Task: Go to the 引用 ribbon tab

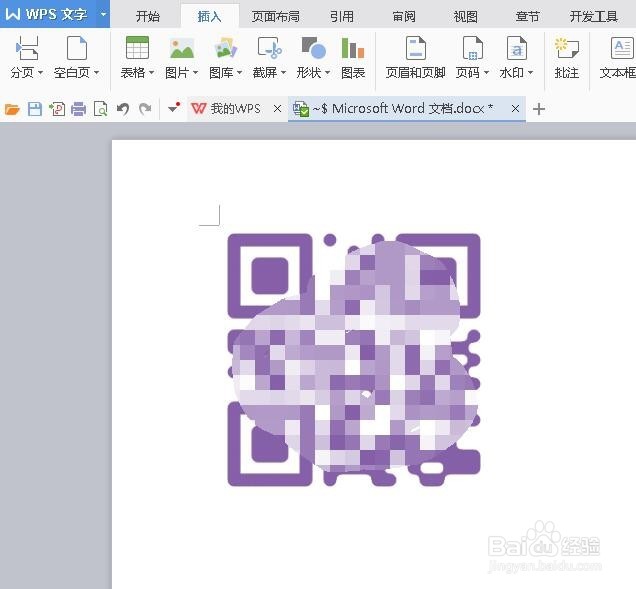Action: (x=342, y=16)
